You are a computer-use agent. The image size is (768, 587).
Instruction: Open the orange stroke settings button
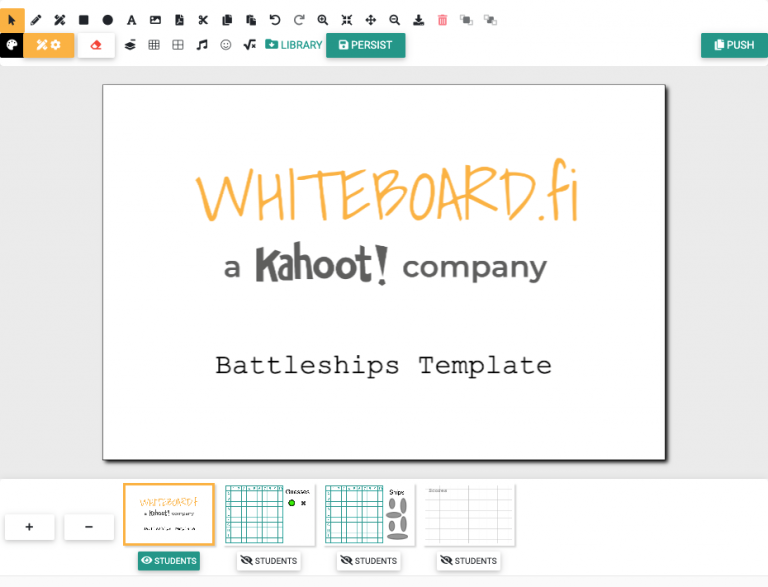tap(48, 45)
